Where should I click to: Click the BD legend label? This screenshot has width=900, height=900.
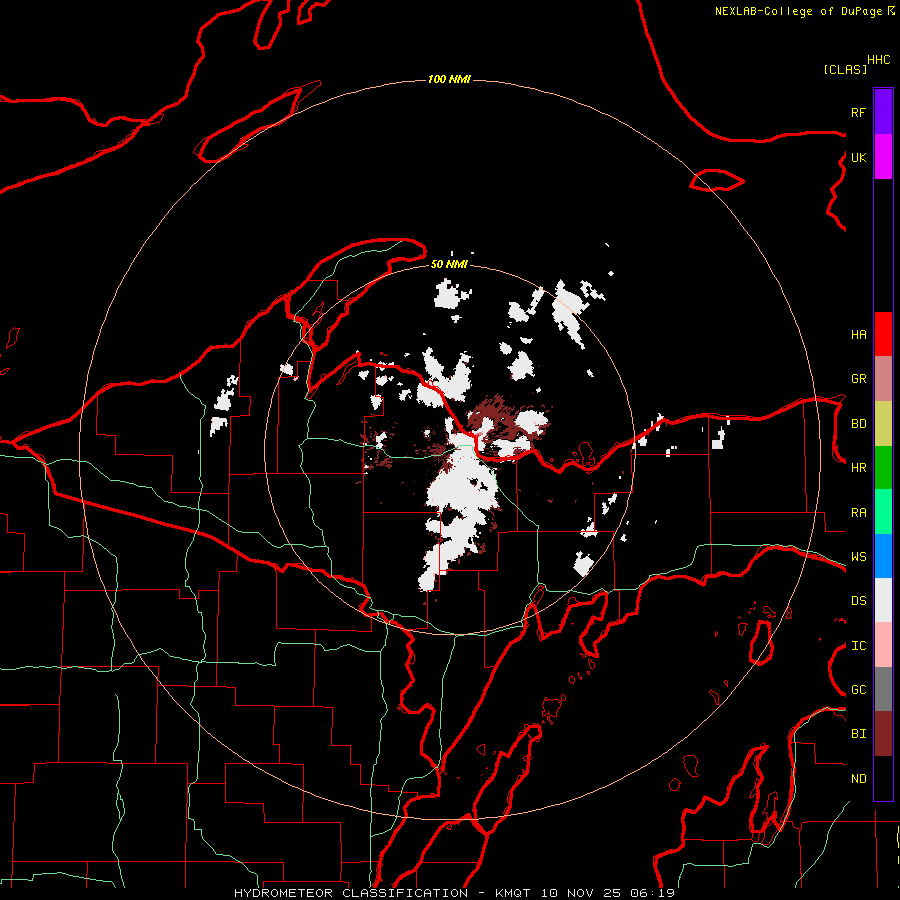tap(858, 424)
